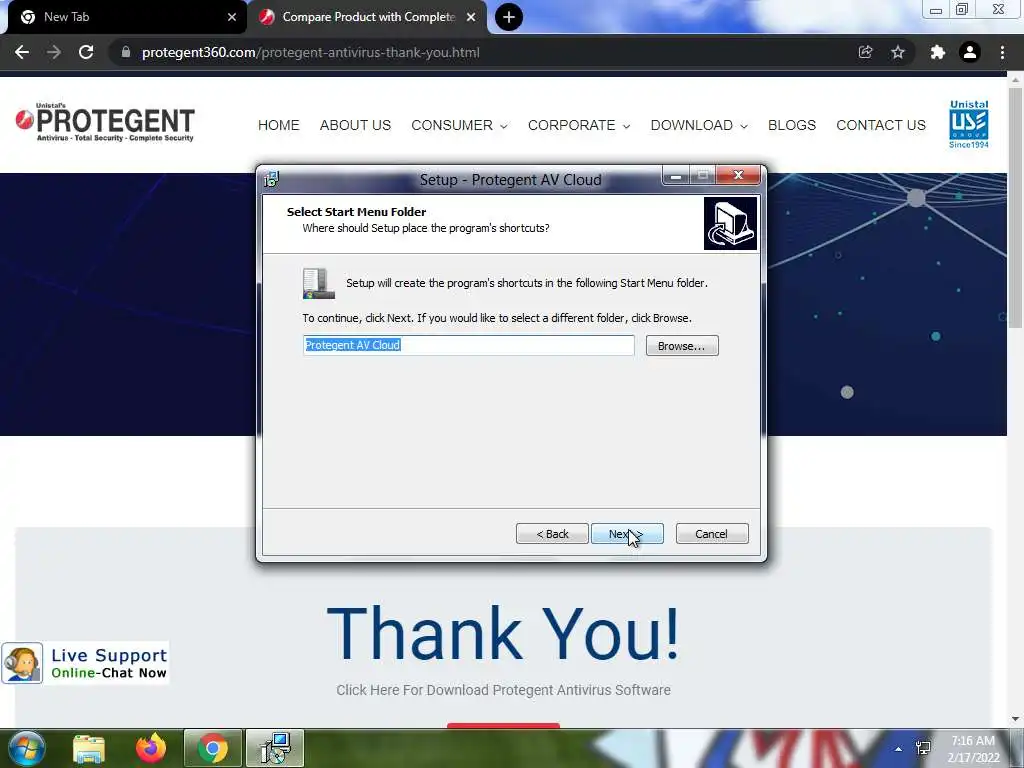Image resolution: width=1024 pixels, height=768 pixels.
Task: Open the taskbar clock showing 7:16 AM
Action: point(973,749)
